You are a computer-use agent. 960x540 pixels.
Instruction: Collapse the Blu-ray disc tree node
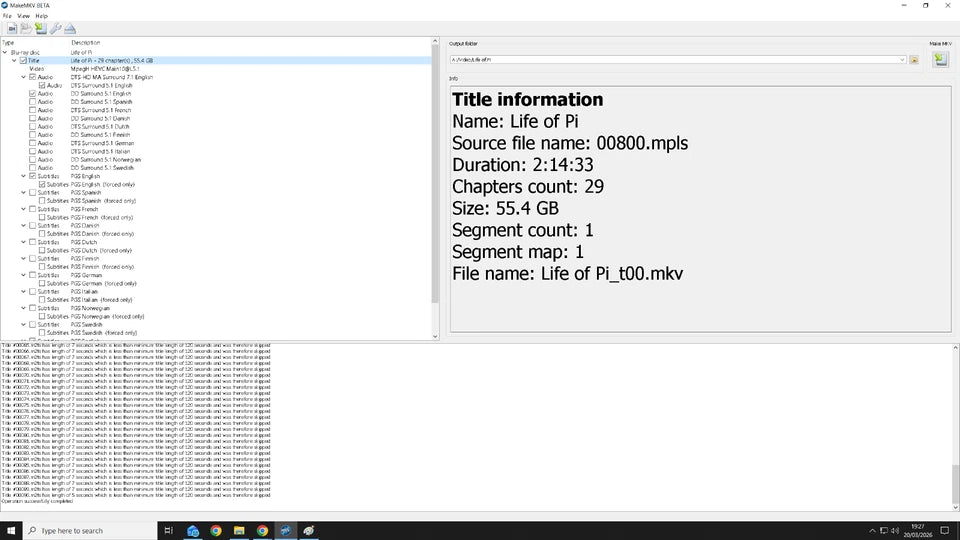point(6,53)
